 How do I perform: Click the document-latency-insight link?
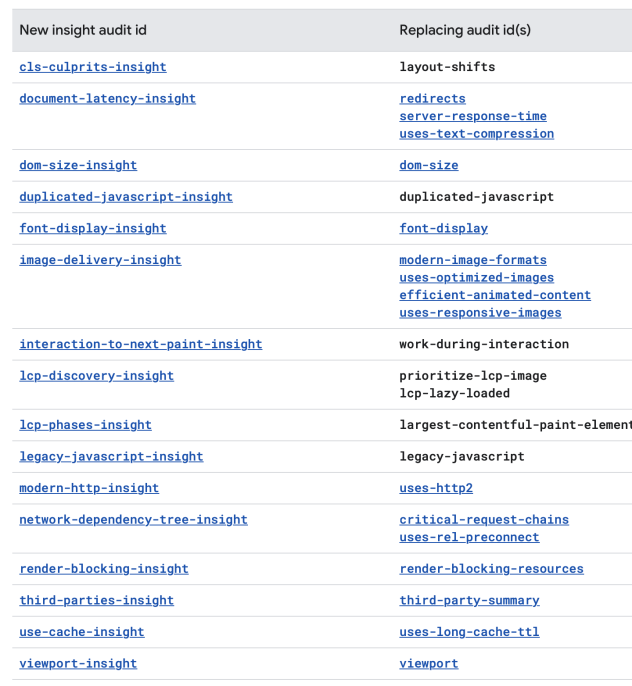(x=107, y=99)
